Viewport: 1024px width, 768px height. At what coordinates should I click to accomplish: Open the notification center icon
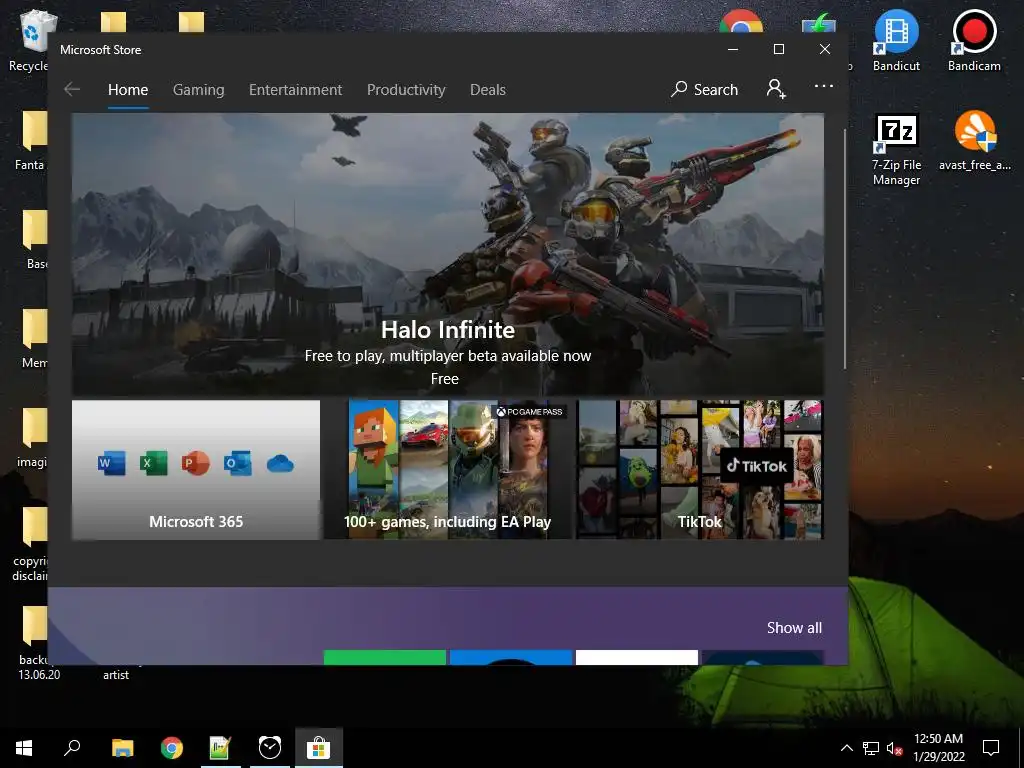coord(991,748)
